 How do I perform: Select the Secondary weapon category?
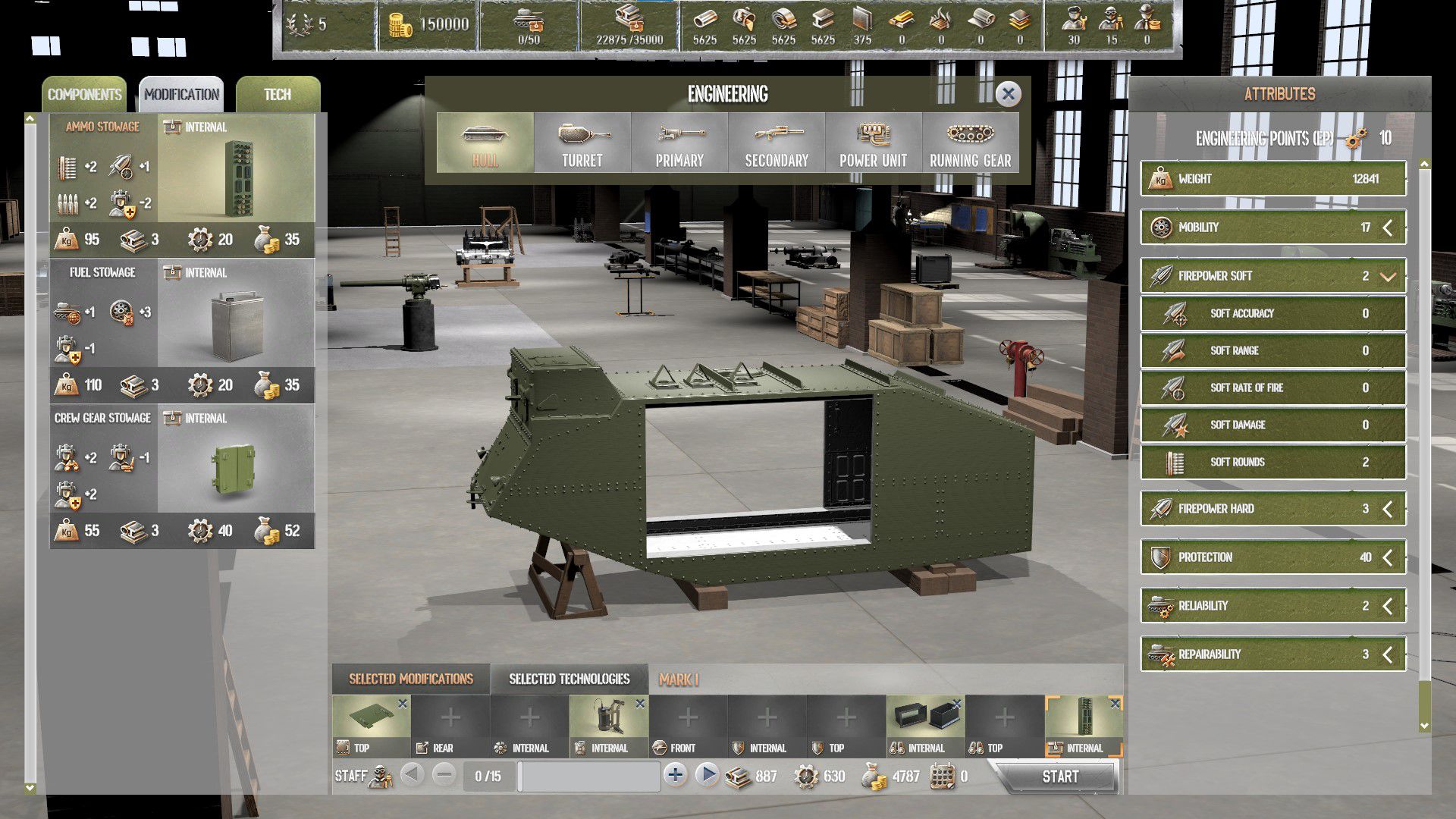click(777, 143)
